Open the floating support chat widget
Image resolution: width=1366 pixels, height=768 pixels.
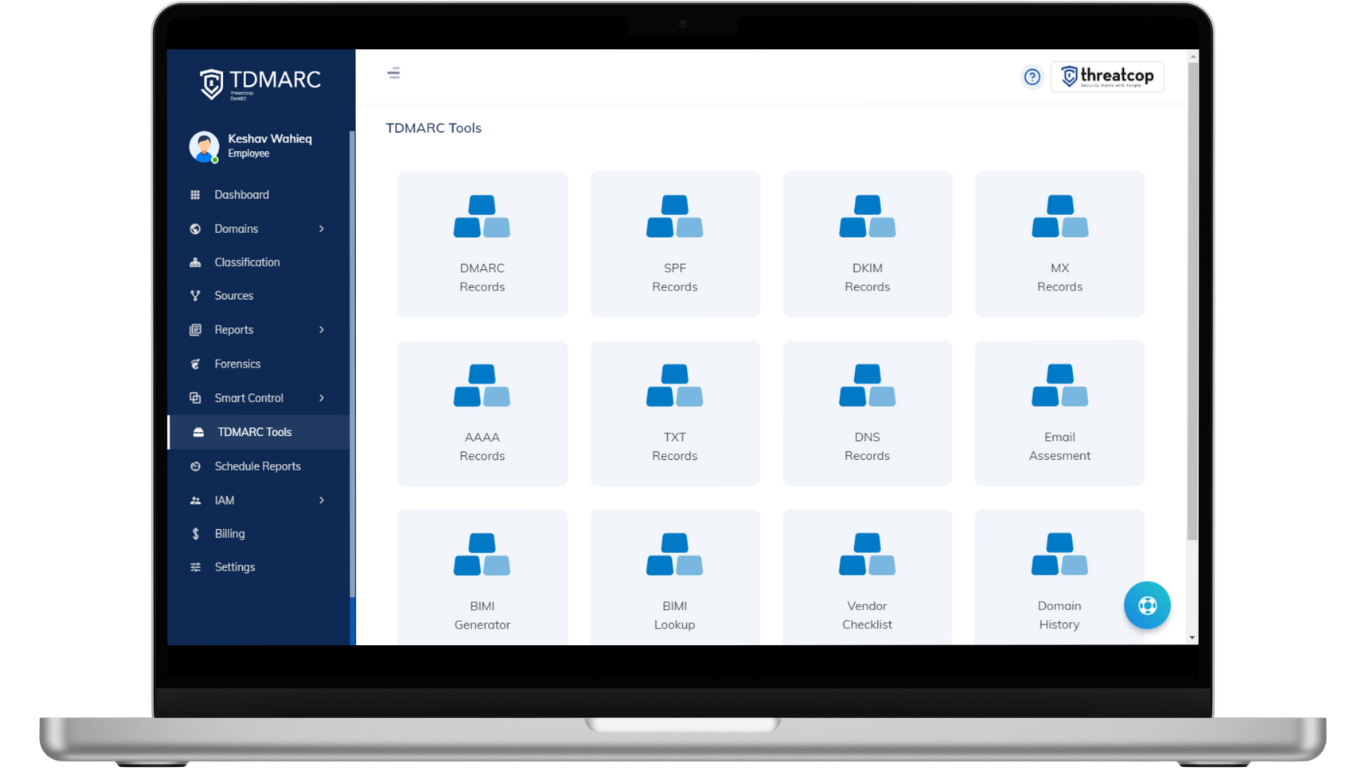(1147, 605)
